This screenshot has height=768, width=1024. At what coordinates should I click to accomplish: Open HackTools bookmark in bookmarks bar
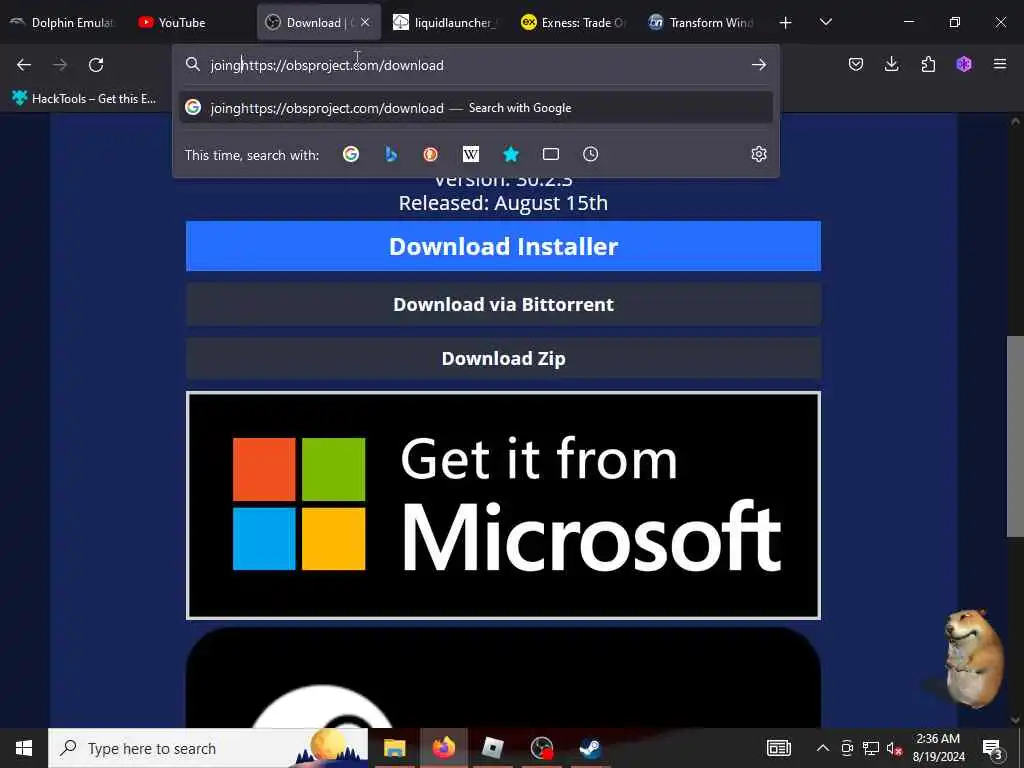[84, 99]
